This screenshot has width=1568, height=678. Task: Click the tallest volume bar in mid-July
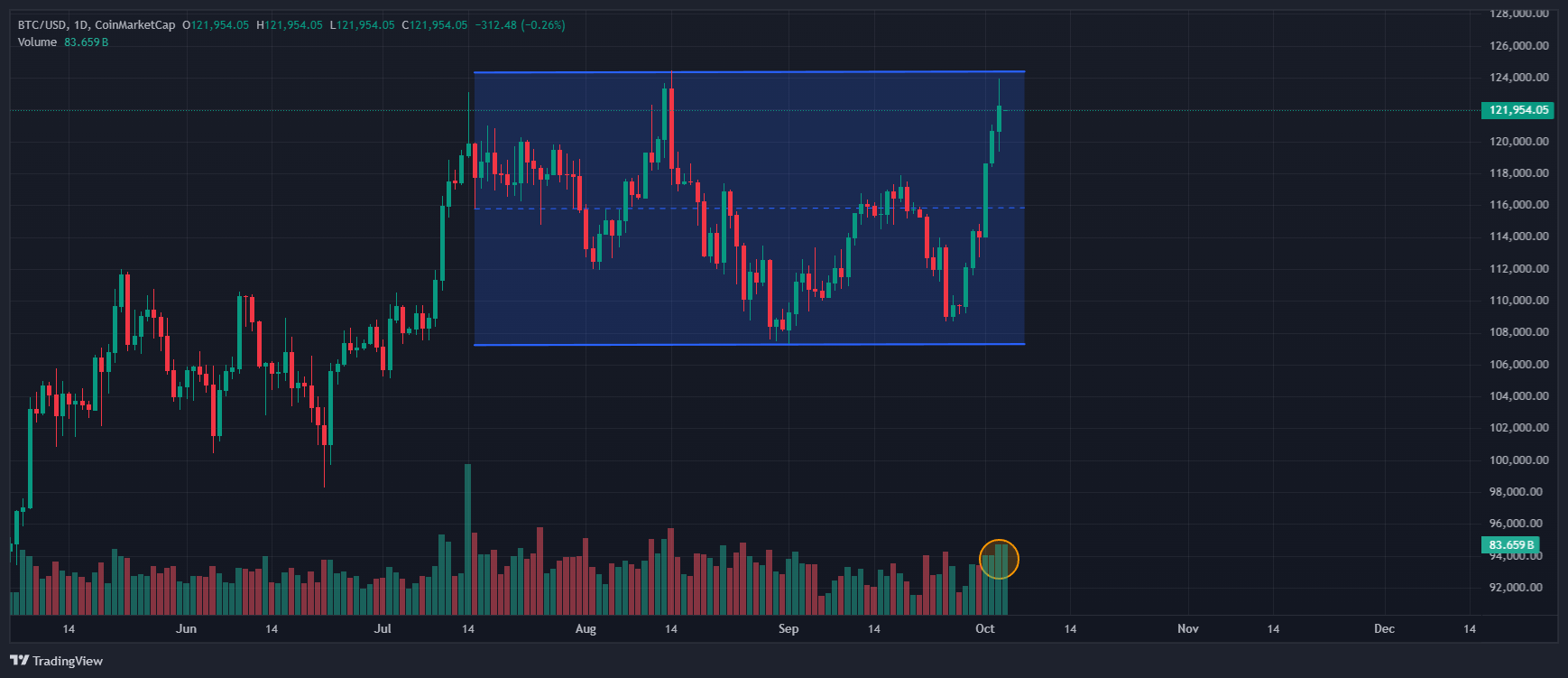pos(467,540)
